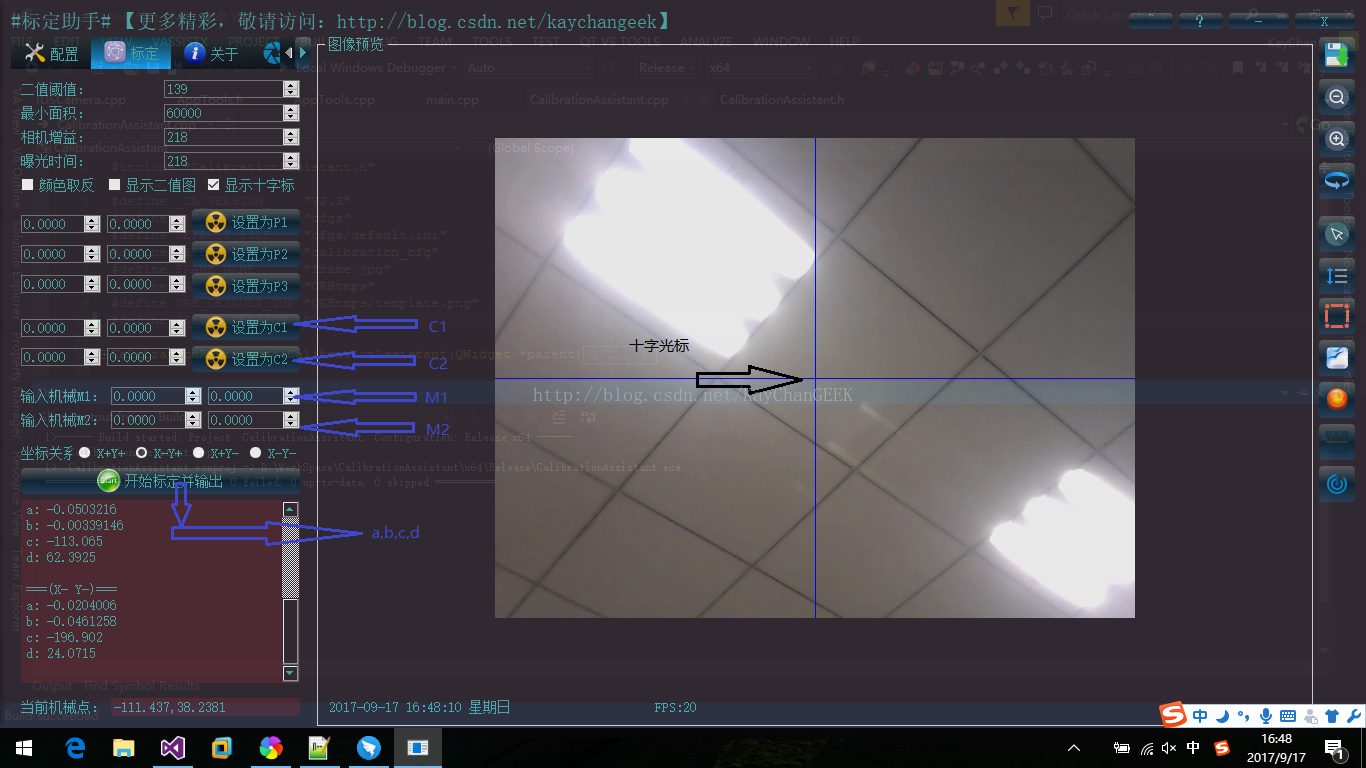The width and height of the screenshot is (1366, 768).
Task: Uncheck the 显示十字标 checkbox
Action: coord(214,185)
